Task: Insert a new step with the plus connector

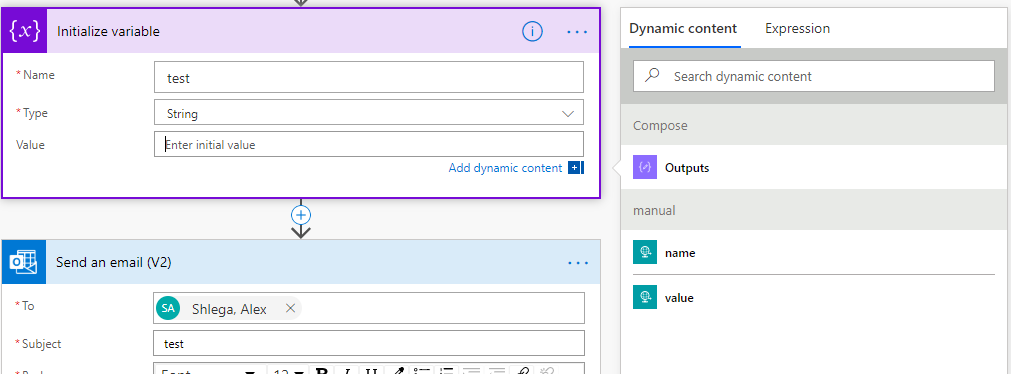Action: click(301, 214)
